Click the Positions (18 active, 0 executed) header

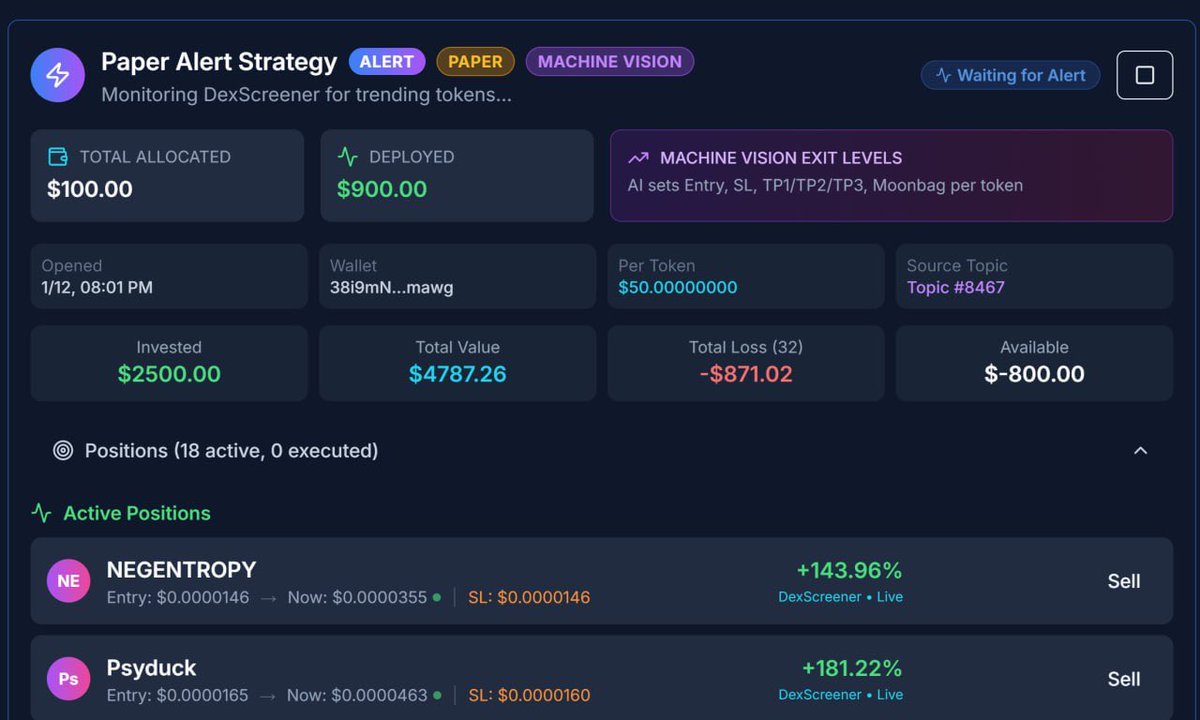(x=600, y=451)
